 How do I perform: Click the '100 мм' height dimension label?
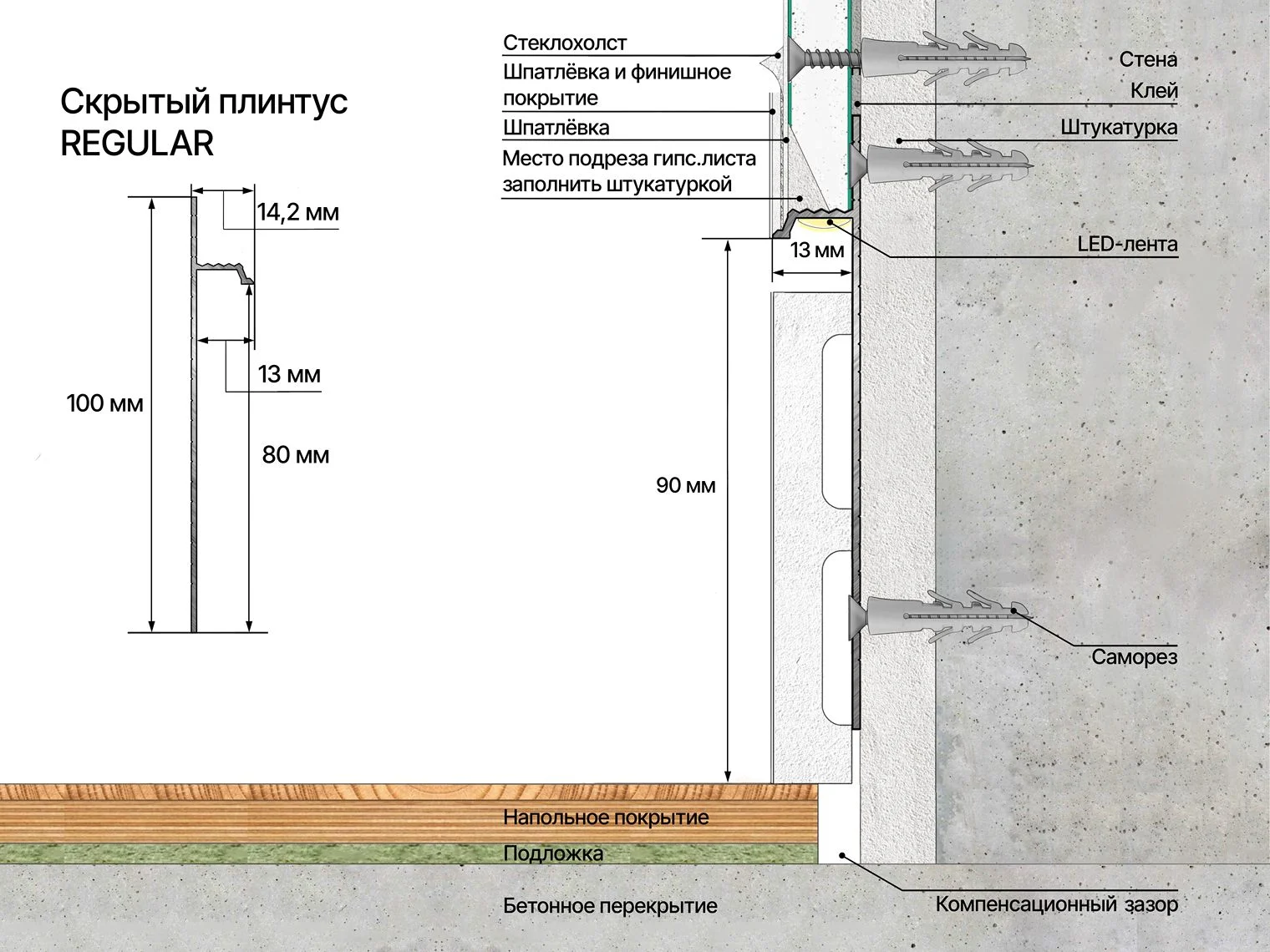[104, 404]
